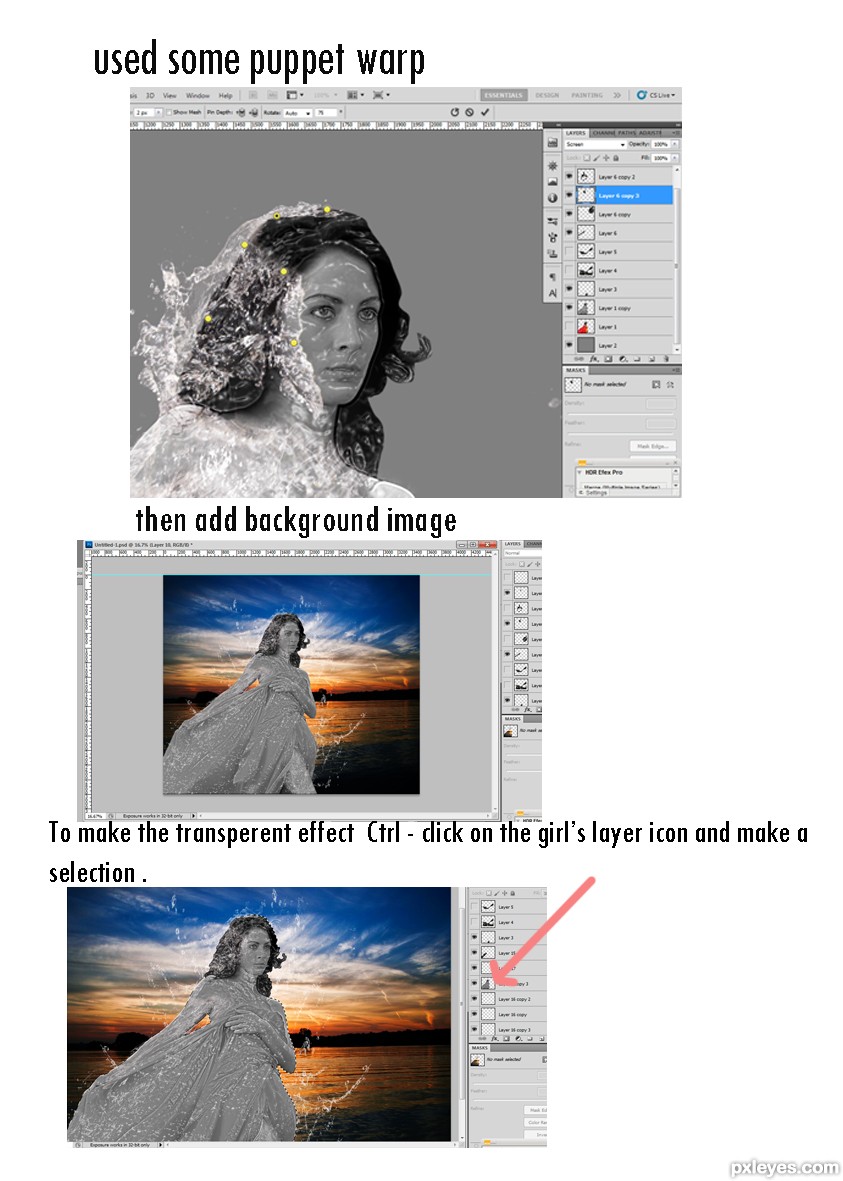The height and width of the screenshot is (1181, 843).
Task: Hide the selected Layer 6 copy 3 layer
Action: tap(570, 196)
